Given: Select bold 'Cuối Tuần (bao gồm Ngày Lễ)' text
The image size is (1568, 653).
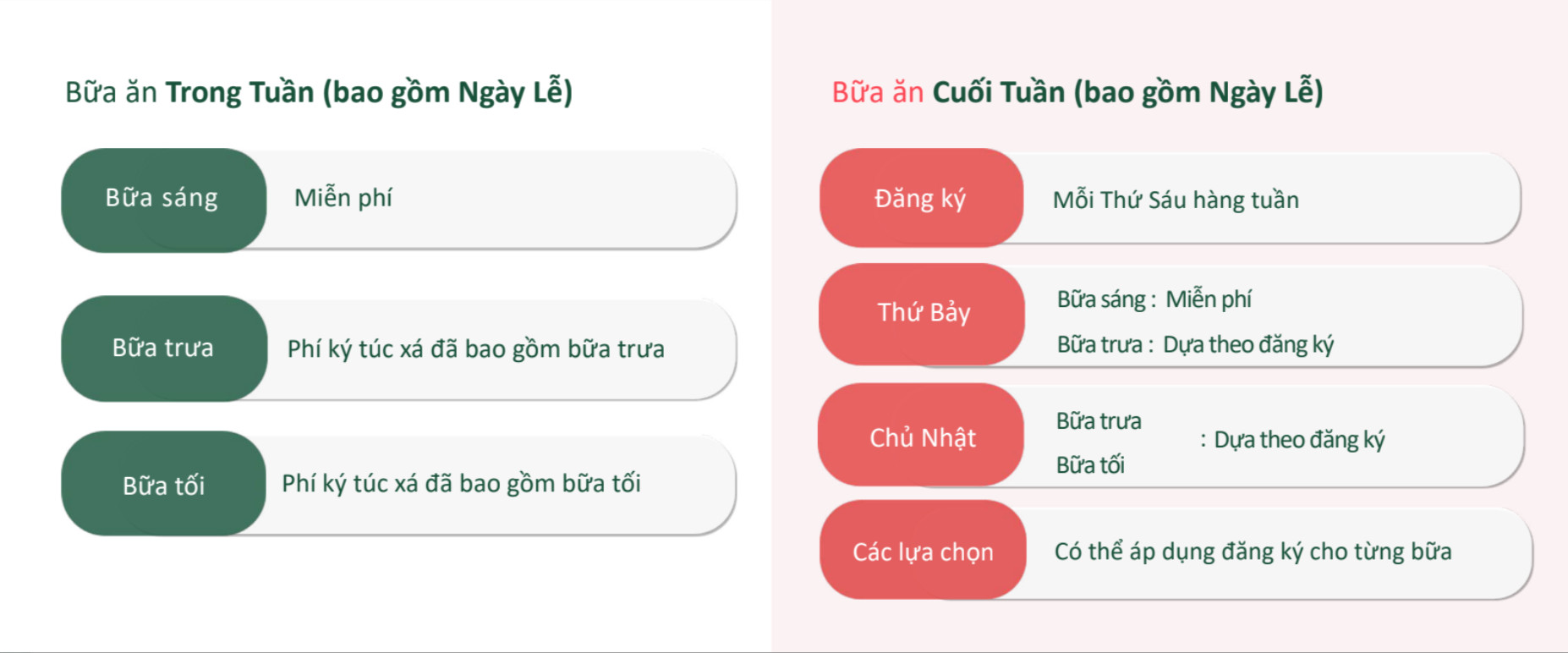Looking at the screenshot, I should pos(1127,92).
